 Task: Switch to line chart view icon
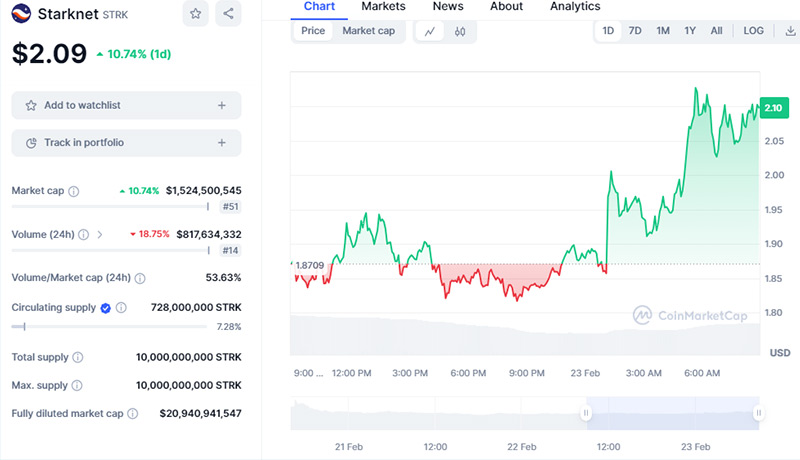click(430, 31)
